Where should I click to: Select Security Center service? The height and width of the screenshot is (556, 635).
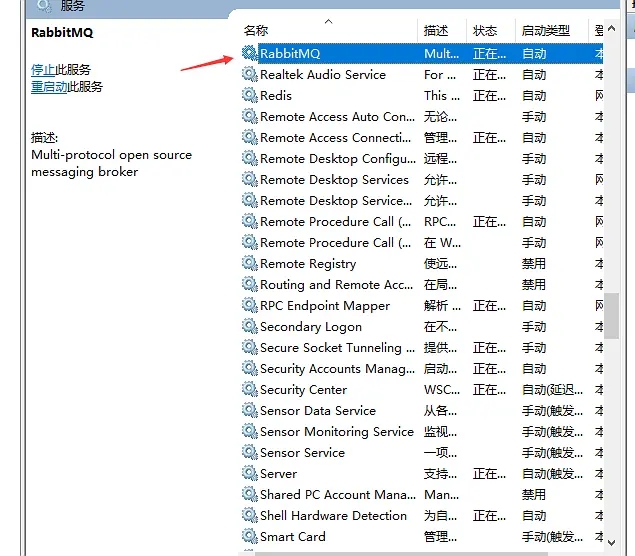303,390
